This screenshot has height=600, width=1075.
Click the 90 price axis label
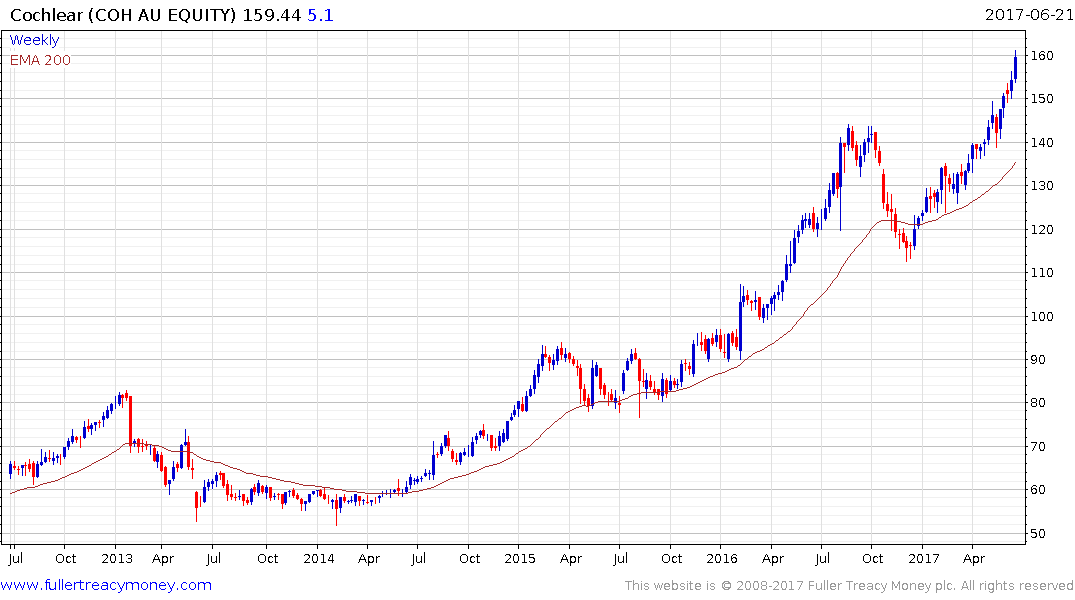tap(1038, 359)
